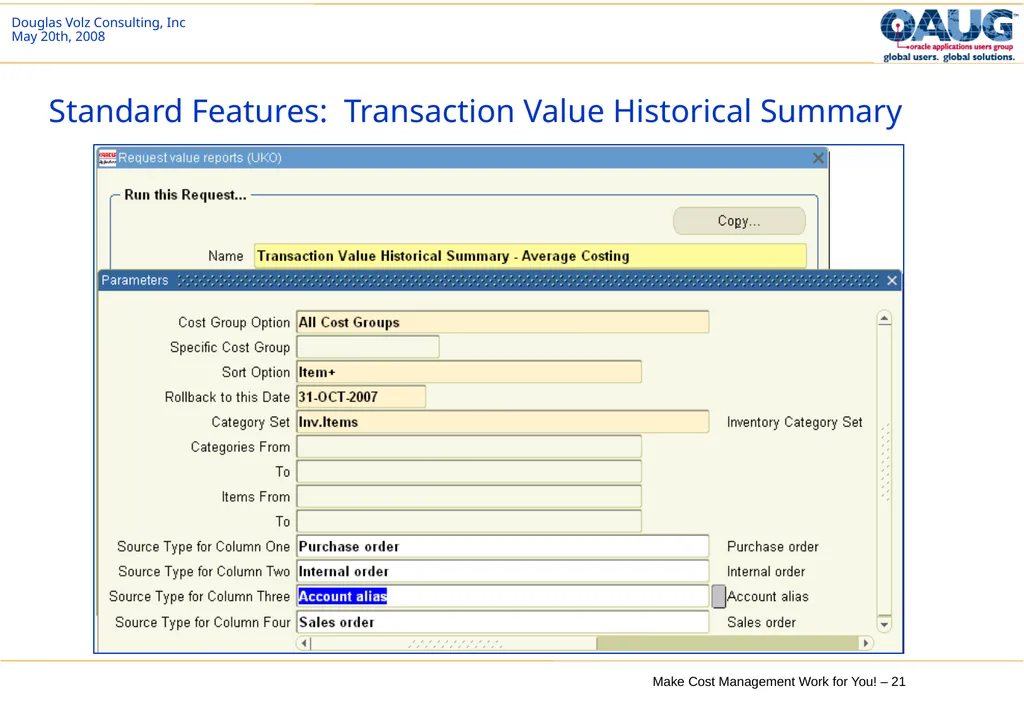Click Source Type for Column Three field
This screenshot has width=1024, height=708.
[x=503, y=596]
